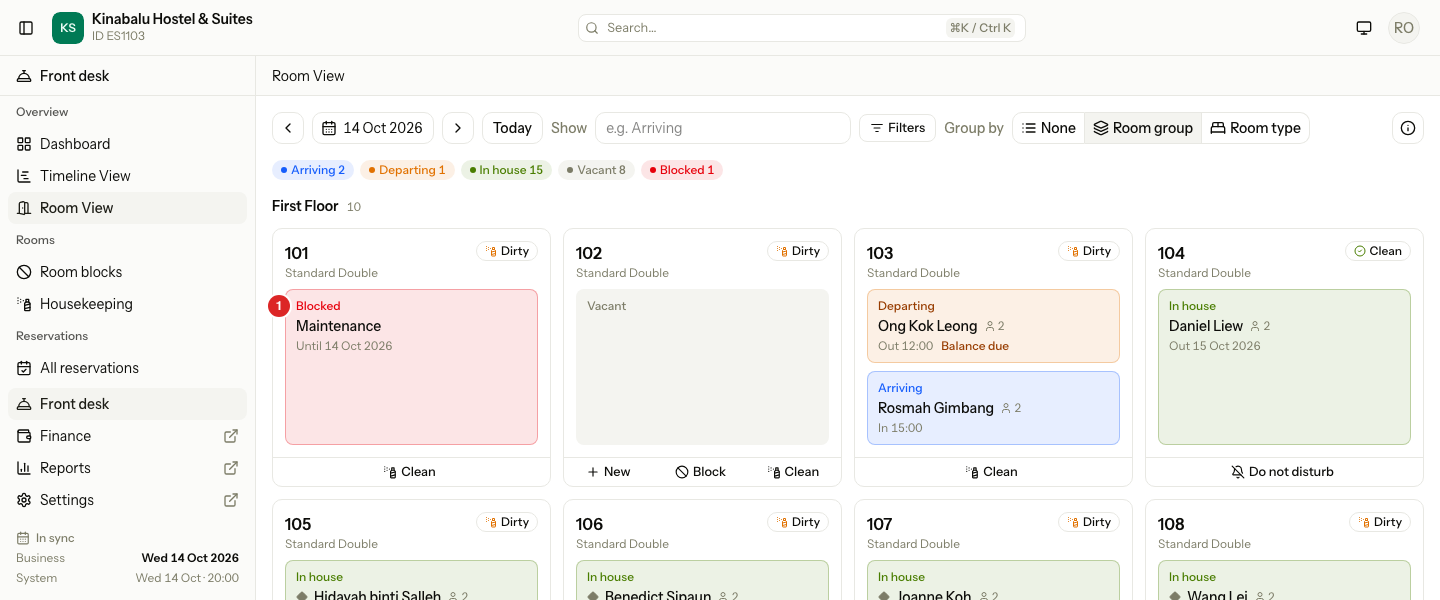Open the date picker for 14 Oct 2026
The image size is (1440, 600).
tap(373, 128)
